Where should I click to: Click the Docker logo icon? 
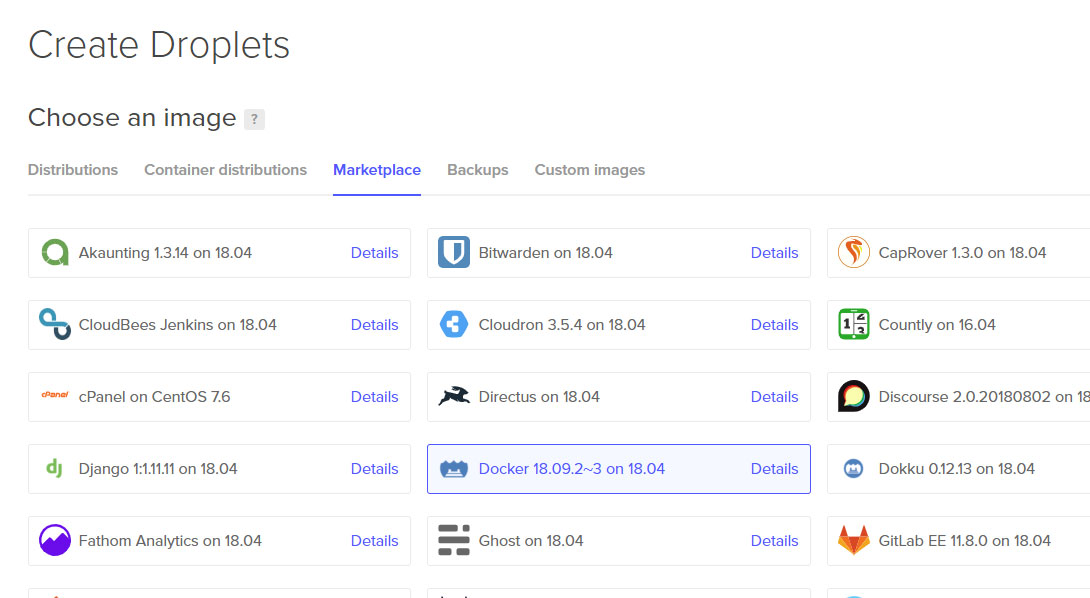click(454, 469)
